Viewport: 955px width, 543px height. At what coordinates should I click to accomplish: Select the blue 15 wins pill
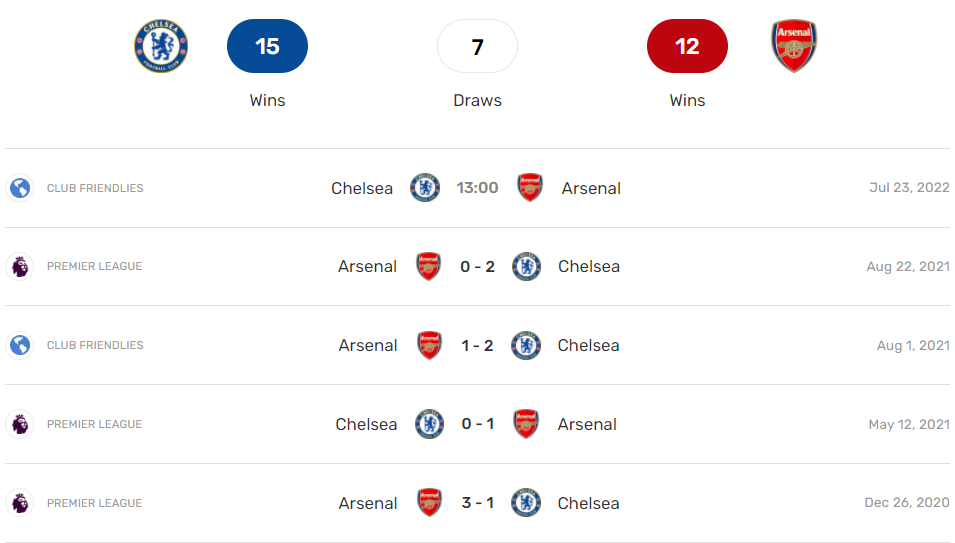[267, 46]
